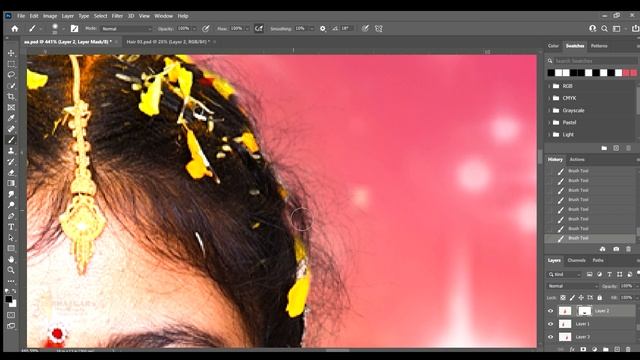Pick the first black swatch in Swatches
Viewport: 640px width, 360px height.
(x=551, y=73)
